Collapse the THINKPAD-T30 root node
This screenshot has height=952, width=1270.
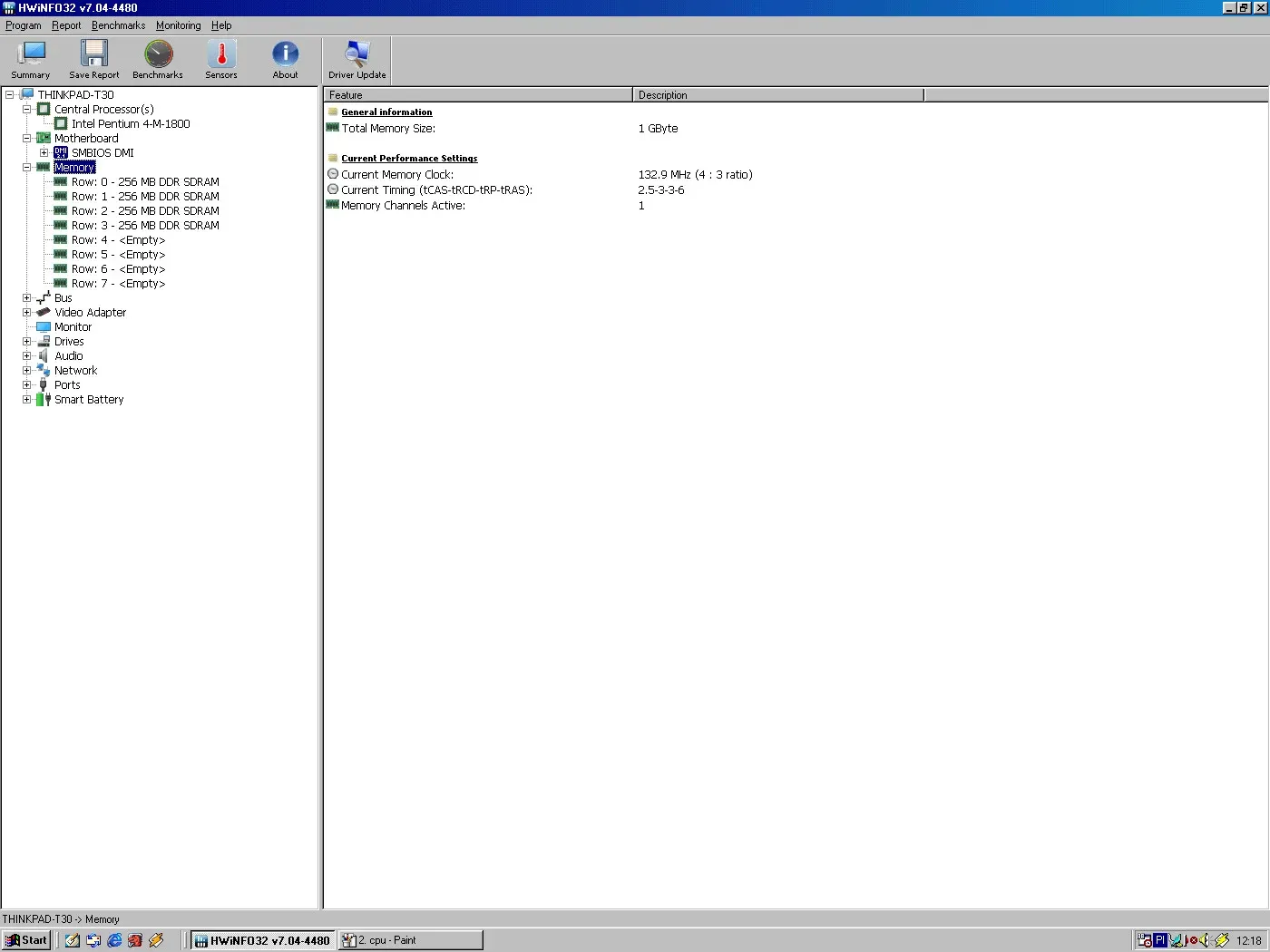[x=9, y=95]
